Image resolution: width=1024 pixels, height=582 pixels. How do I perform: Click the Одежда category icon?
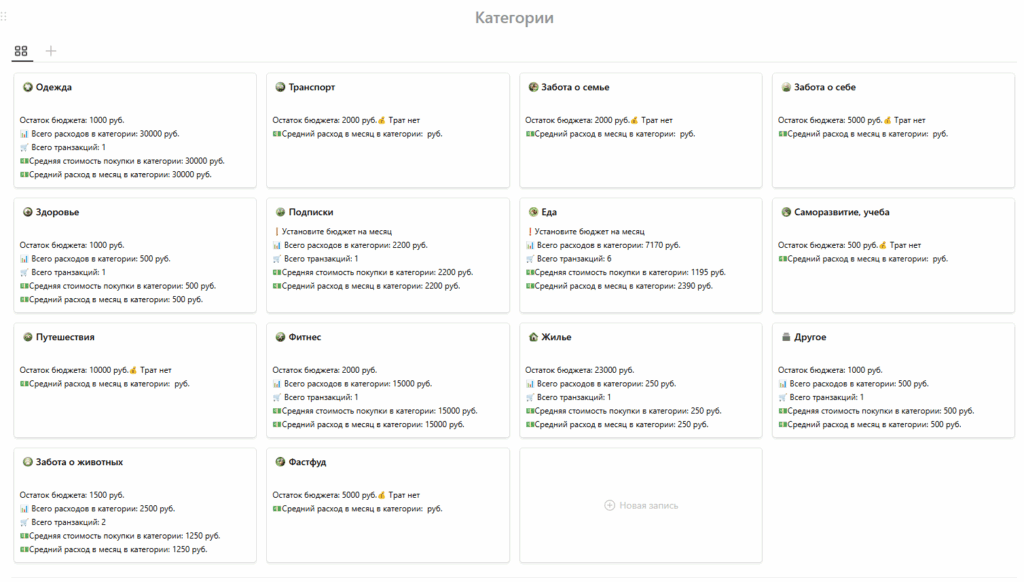tap(28, 88)
